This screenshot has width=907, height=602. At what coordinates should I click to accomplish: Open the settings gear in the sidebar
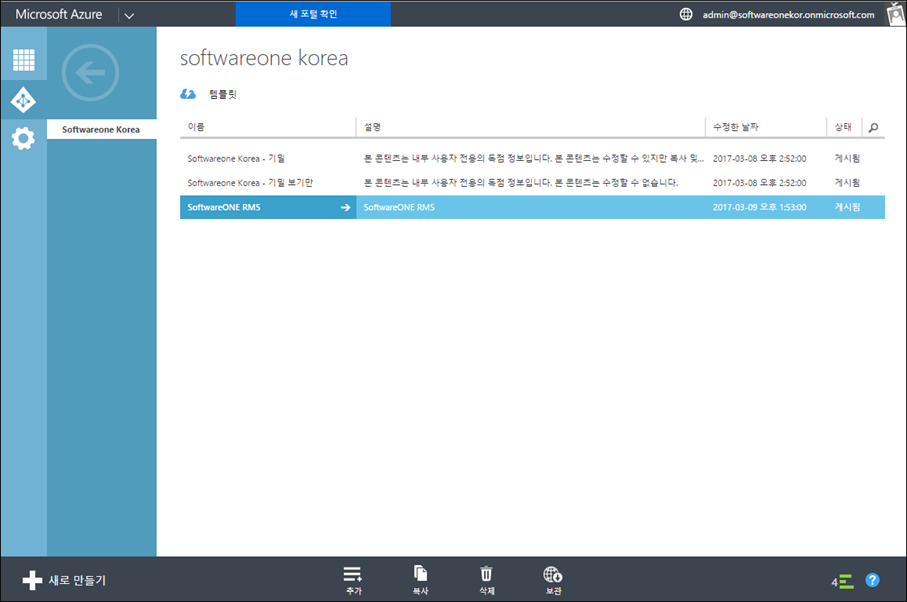tap(23, 138)
